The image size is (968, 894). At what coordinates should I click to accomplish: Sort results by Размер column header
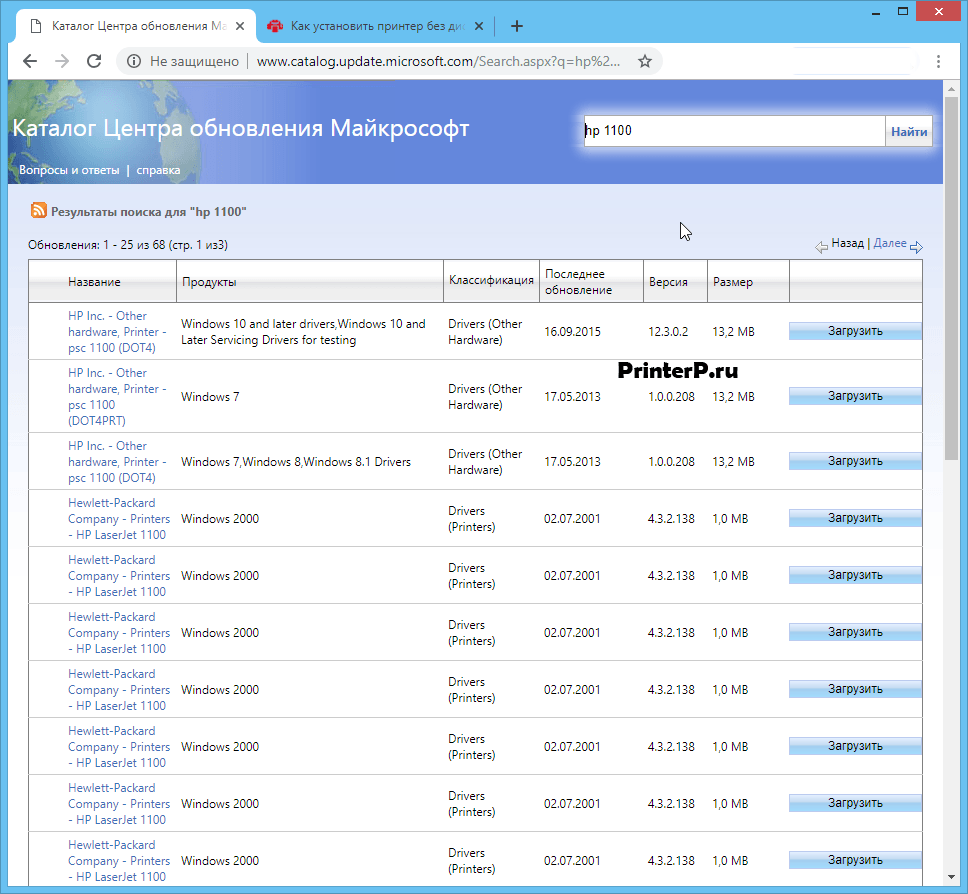click(733, 282)
